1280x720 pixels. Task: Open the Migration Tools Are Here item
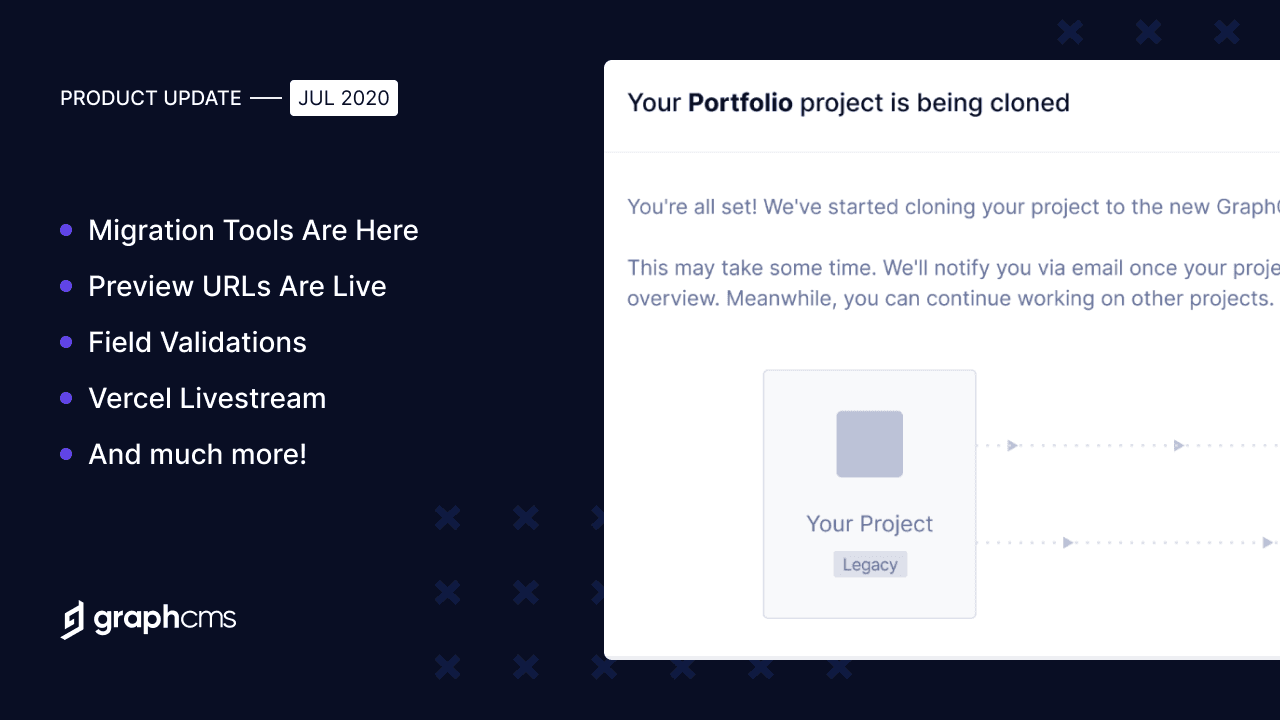point(253,230)
